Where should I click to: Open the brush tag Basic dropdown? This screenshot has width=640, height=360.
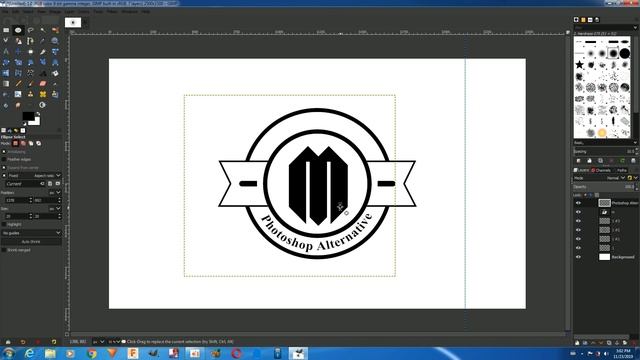click(x=605, y=143)
